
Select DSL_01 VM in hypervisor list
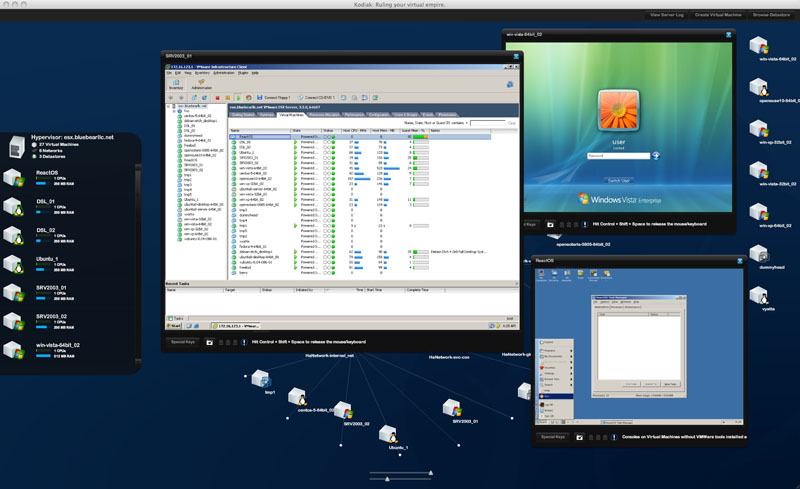tap(69, 206)
